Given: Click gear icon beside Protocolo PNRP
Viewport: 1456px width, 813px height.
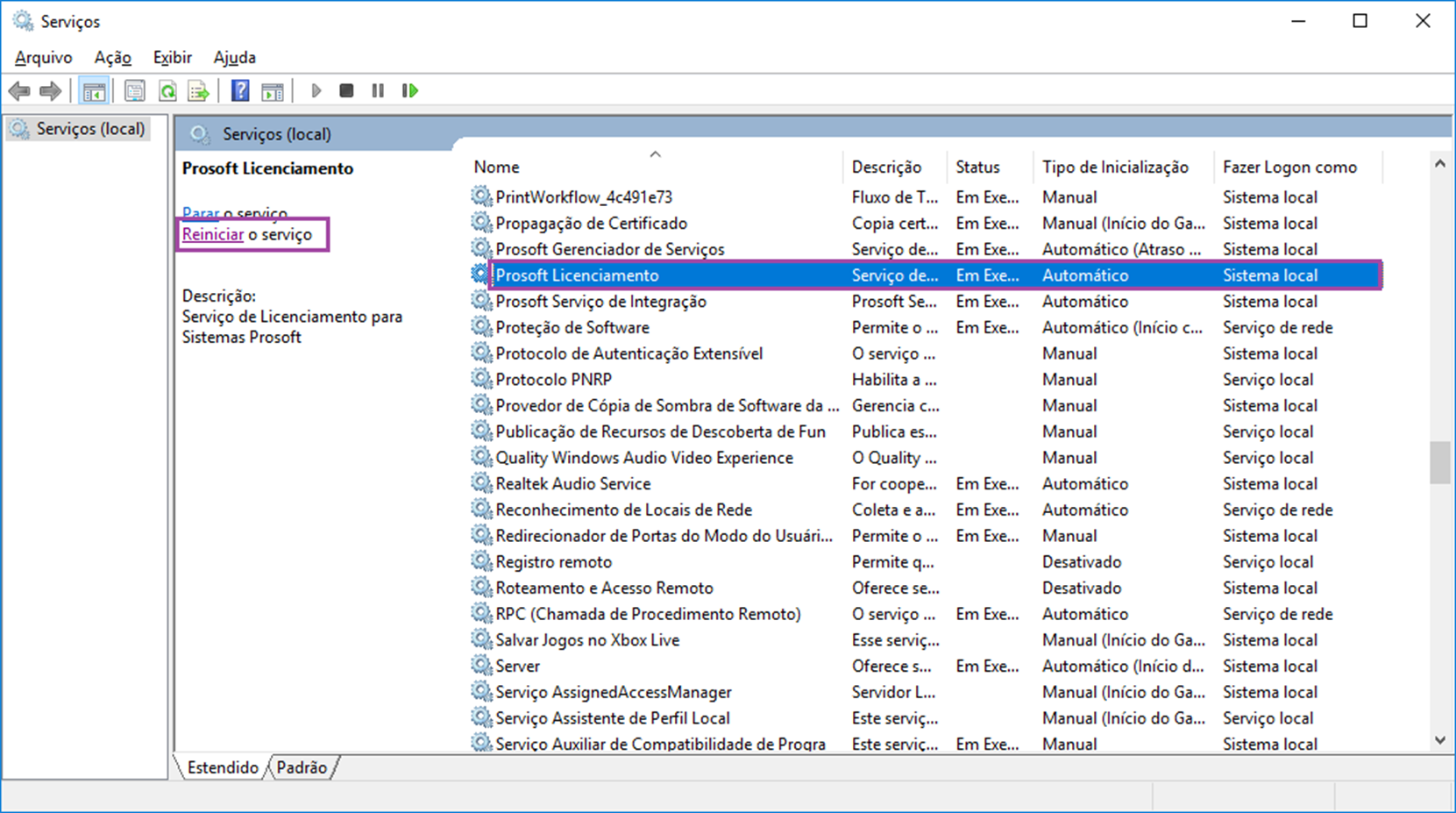Looking at the screenshot, I should pos(481,379).
